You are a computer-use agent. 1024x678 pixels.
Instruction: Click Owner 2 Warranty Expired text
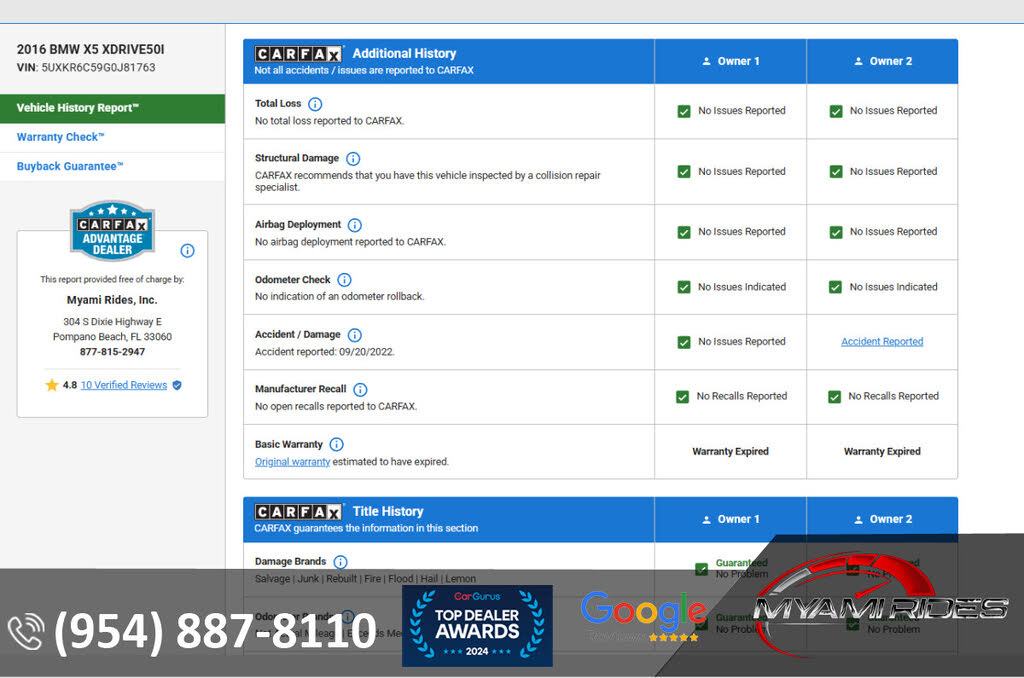pos(882,452)
